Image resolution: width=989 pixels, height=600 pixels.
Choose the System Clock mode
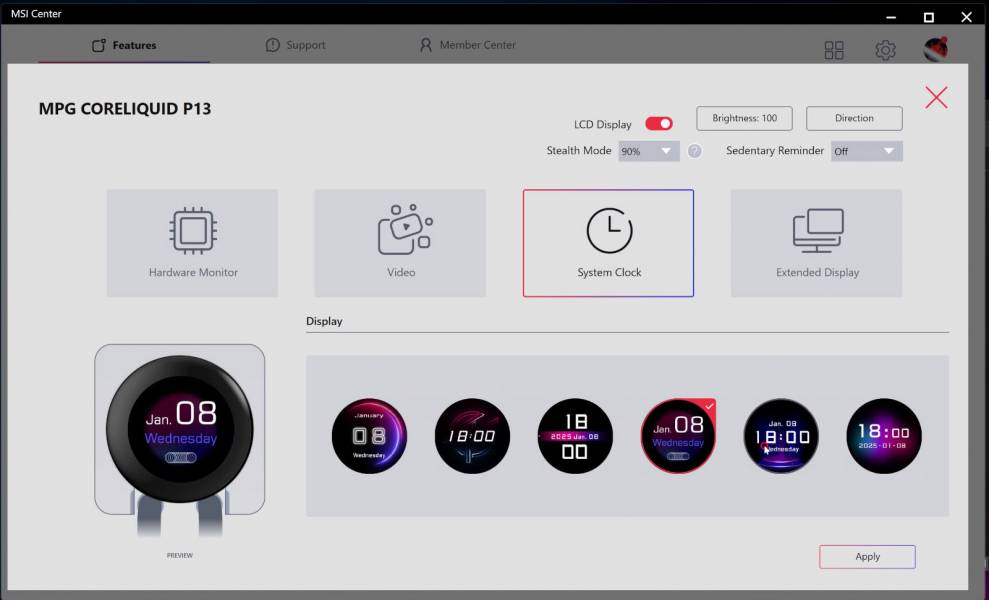pos(608,243)
